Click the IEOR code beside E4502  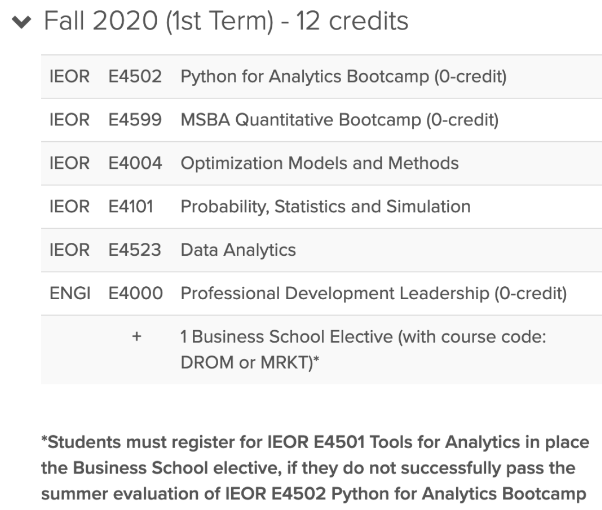click(x=71, y=77)
